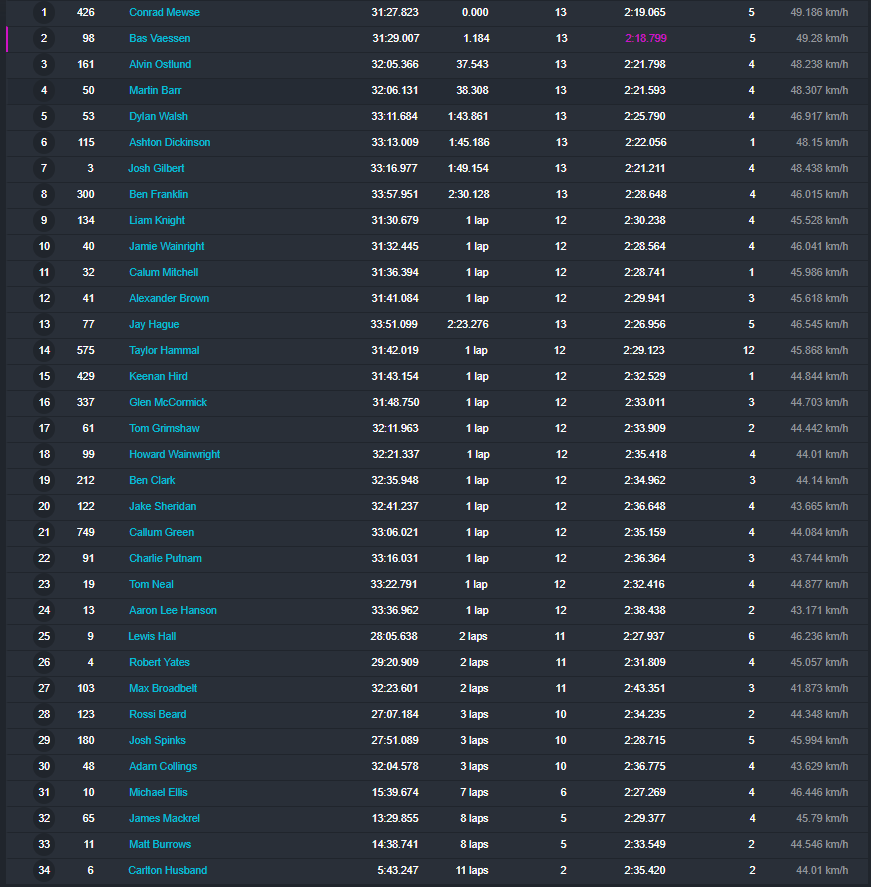Click the position 5 badge for Dylan Walsh
The image size is (871, 887).
(x=44, y=116)
